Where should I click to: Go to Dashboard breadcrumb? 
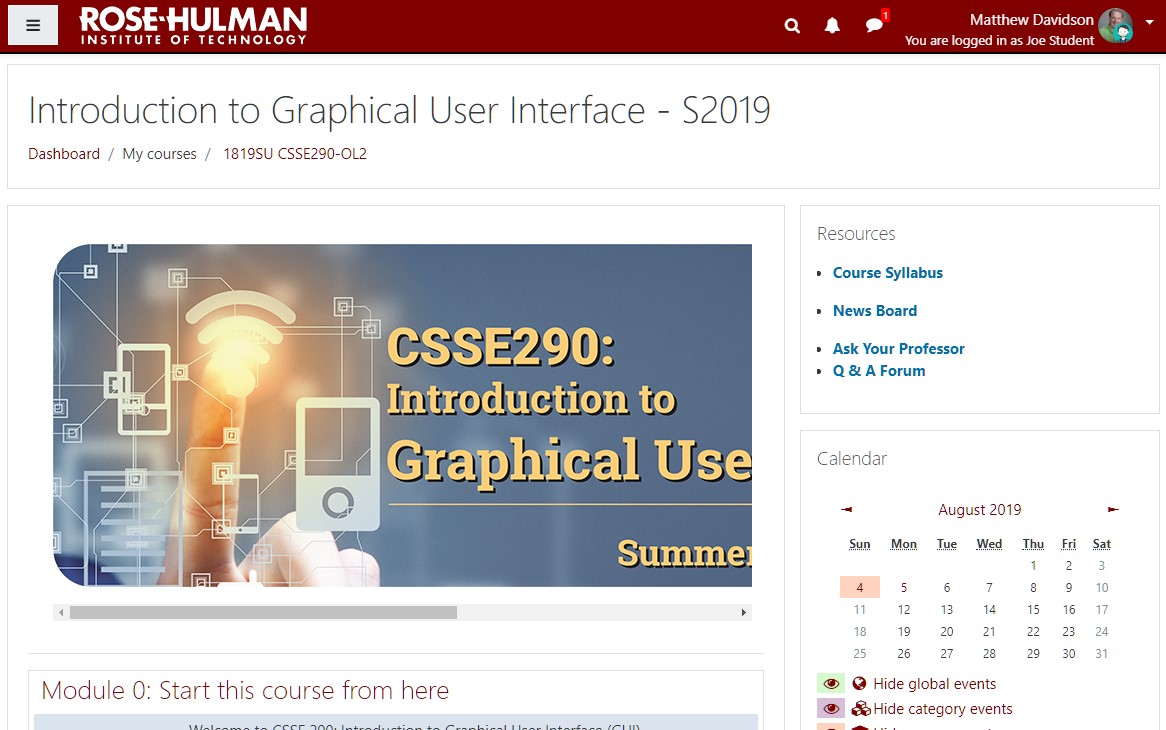(x=64, y=154)
